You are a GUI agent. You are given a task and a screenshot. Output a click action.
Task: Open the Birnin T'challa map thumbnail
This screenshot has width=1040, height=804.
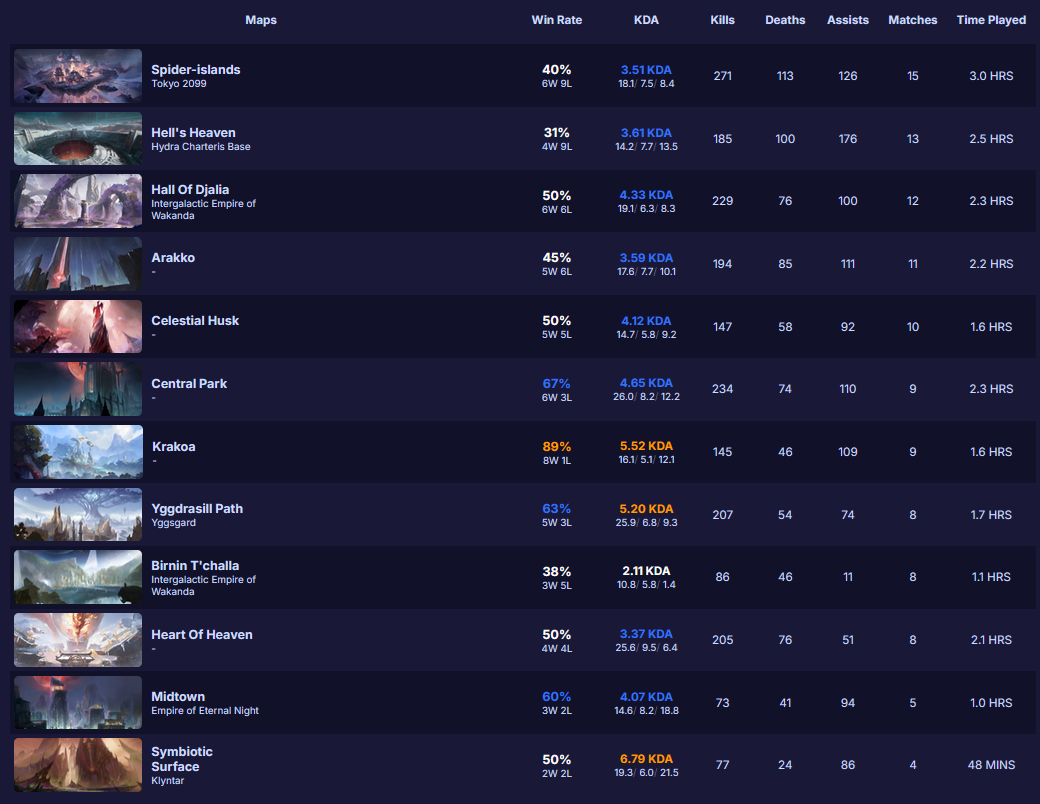[78, 577]
